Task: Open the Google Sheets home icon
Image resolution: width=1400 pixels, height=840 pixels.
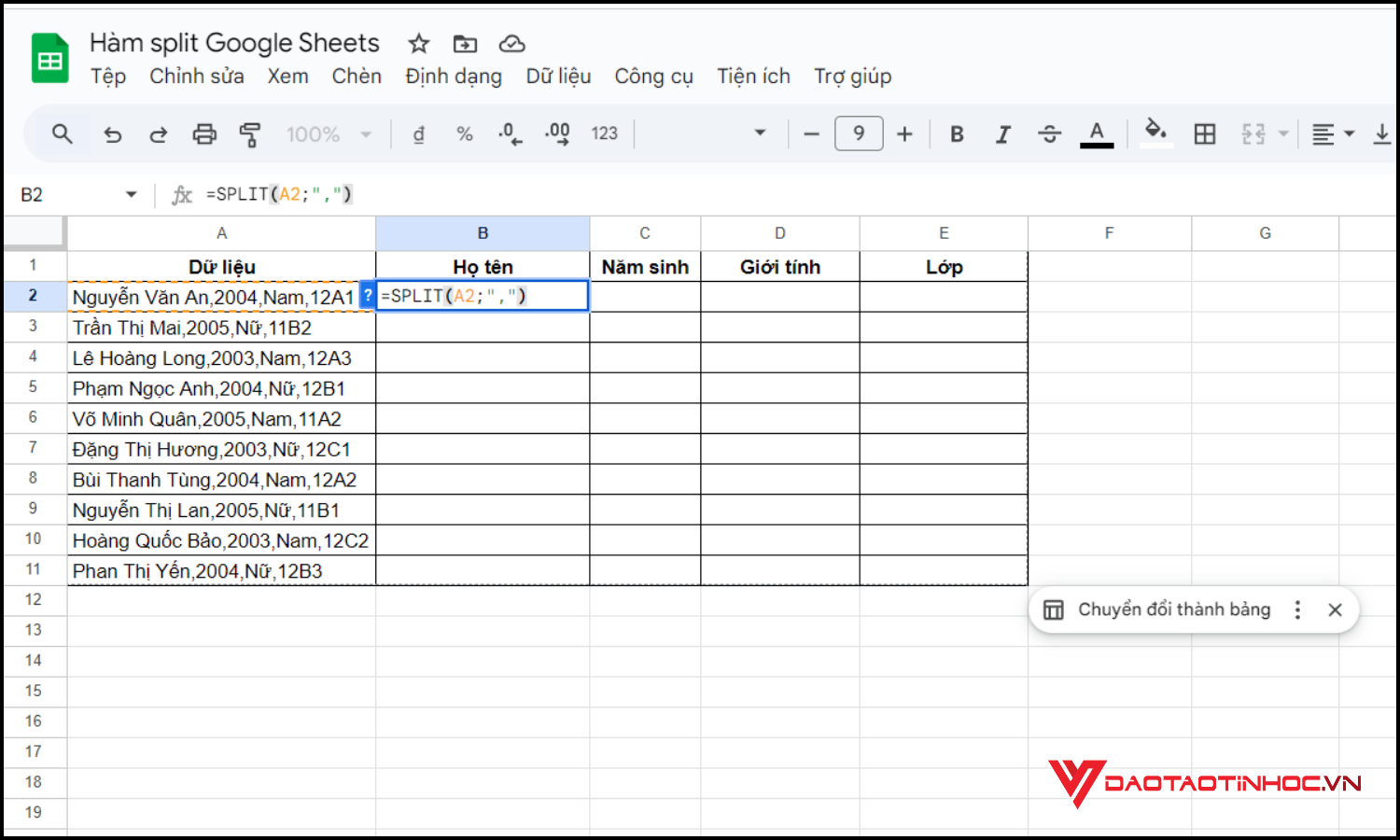Action: pyautogui.click(x=50, y=59)
